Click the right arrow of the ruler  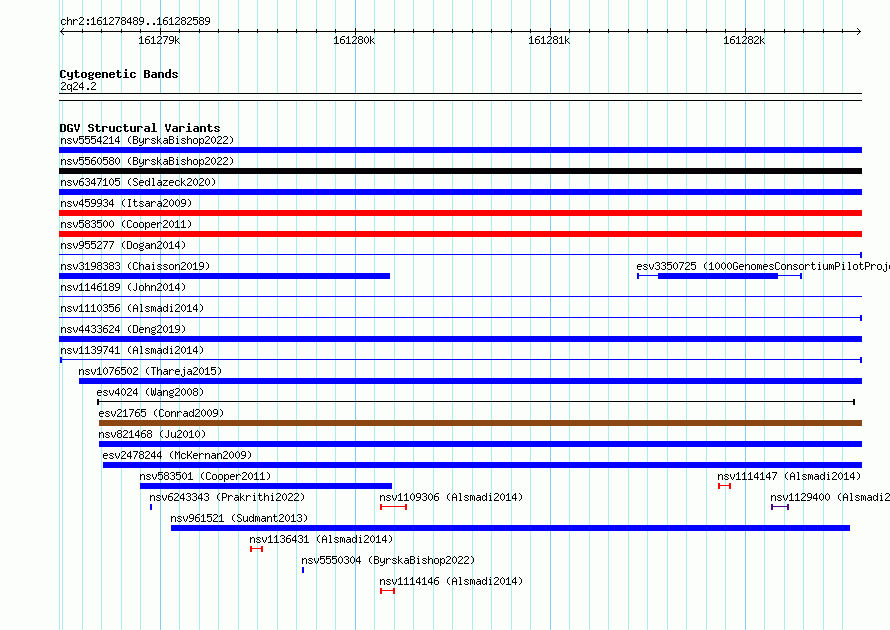(x=859, y=31)
